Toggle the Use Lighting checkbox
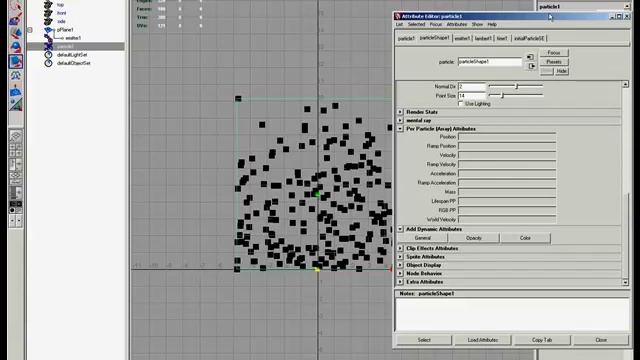The height and width of the screenshot is (360, 640). point(461,104)
